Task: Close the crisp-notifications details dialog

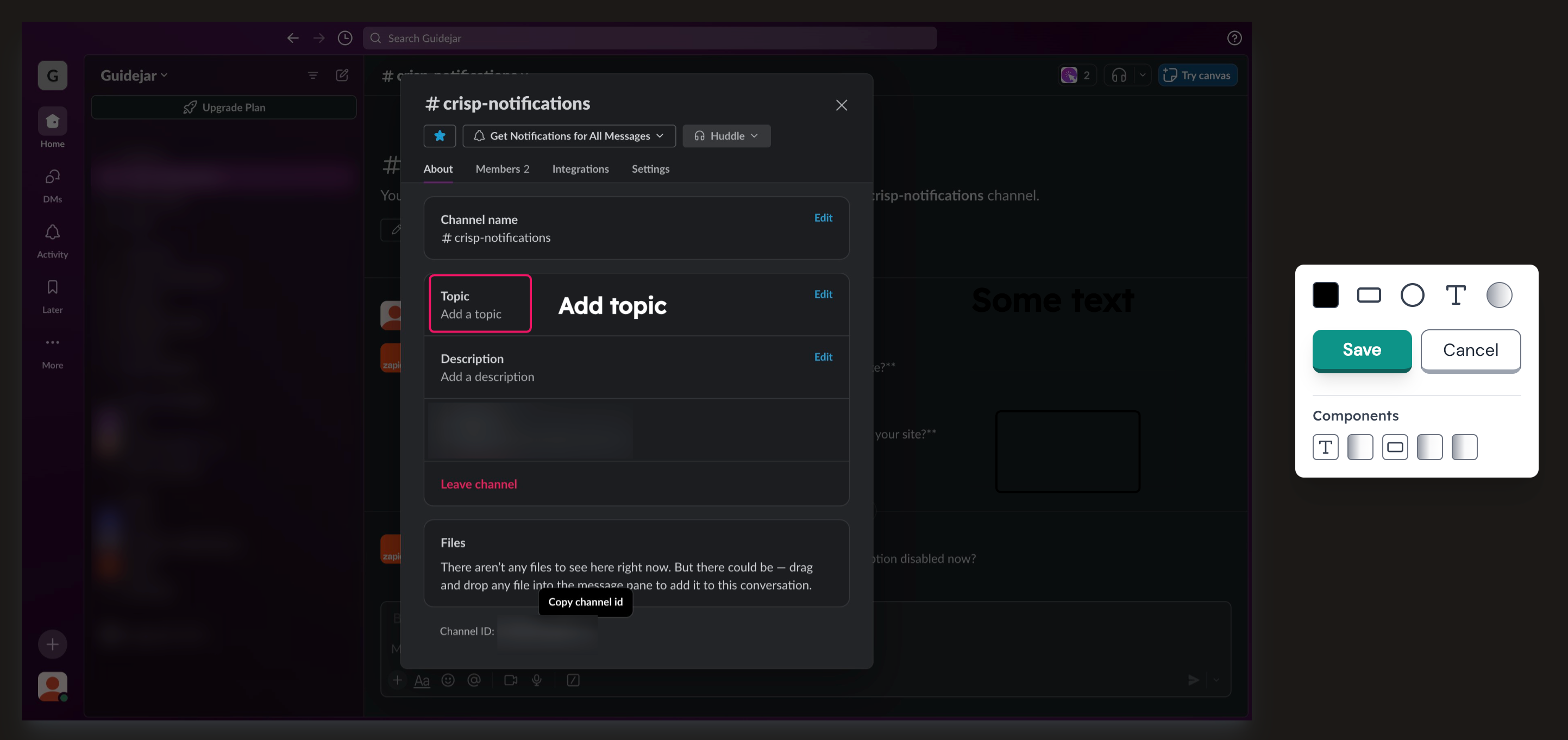Action: click(841, 105)
